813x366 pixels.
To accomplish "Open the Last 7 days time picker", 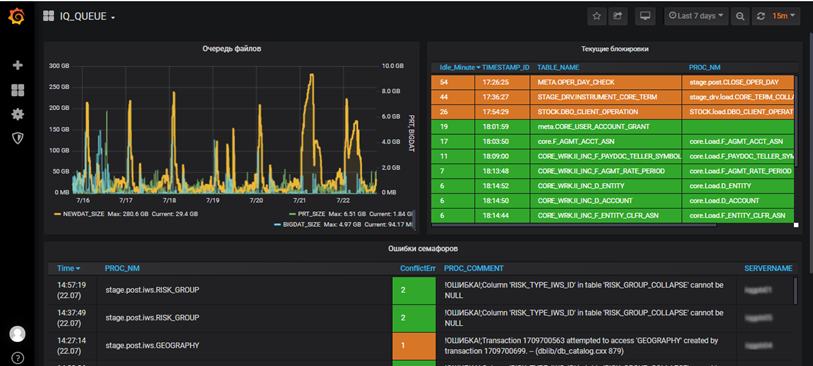I will 696,16.
